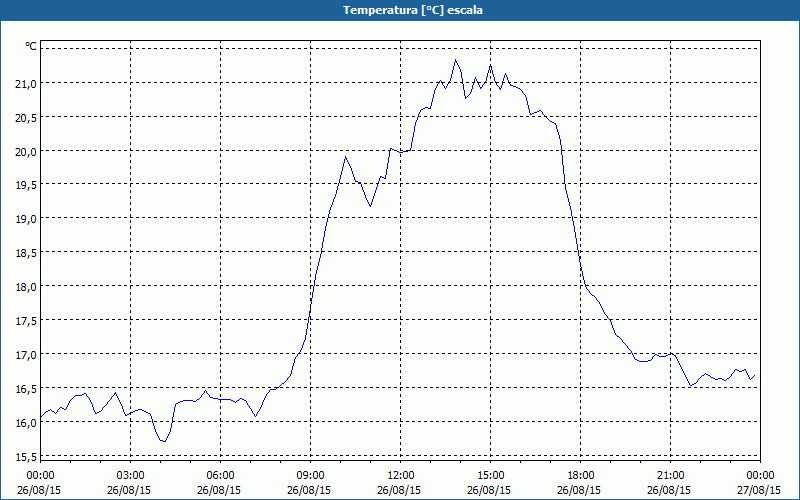The height and width of the screenshot is (500, 800).
Task: Click the 26/08/15 date under 21:00
Action: [x=669, y=490]
